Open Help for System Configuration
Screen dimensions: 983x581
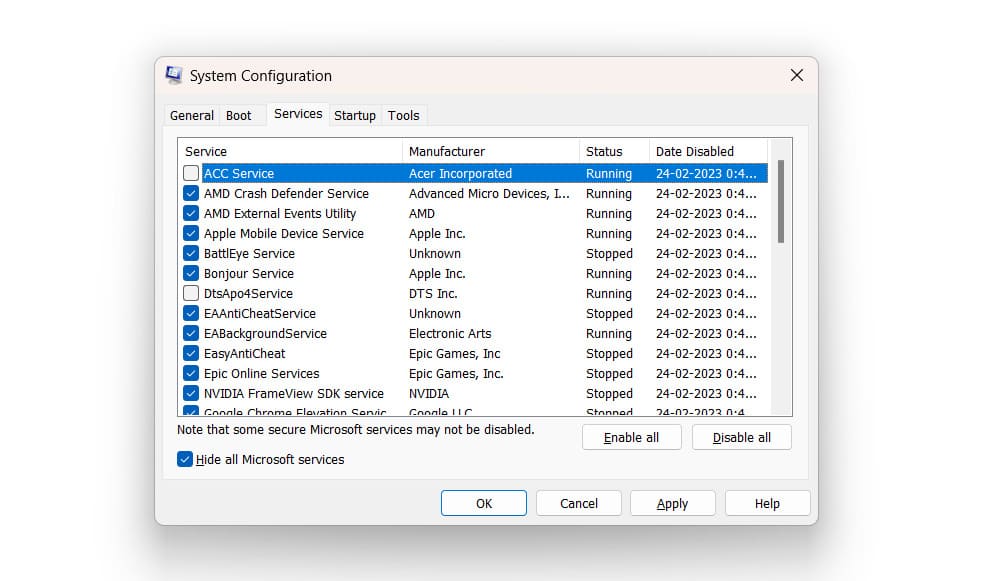(767, 503)
